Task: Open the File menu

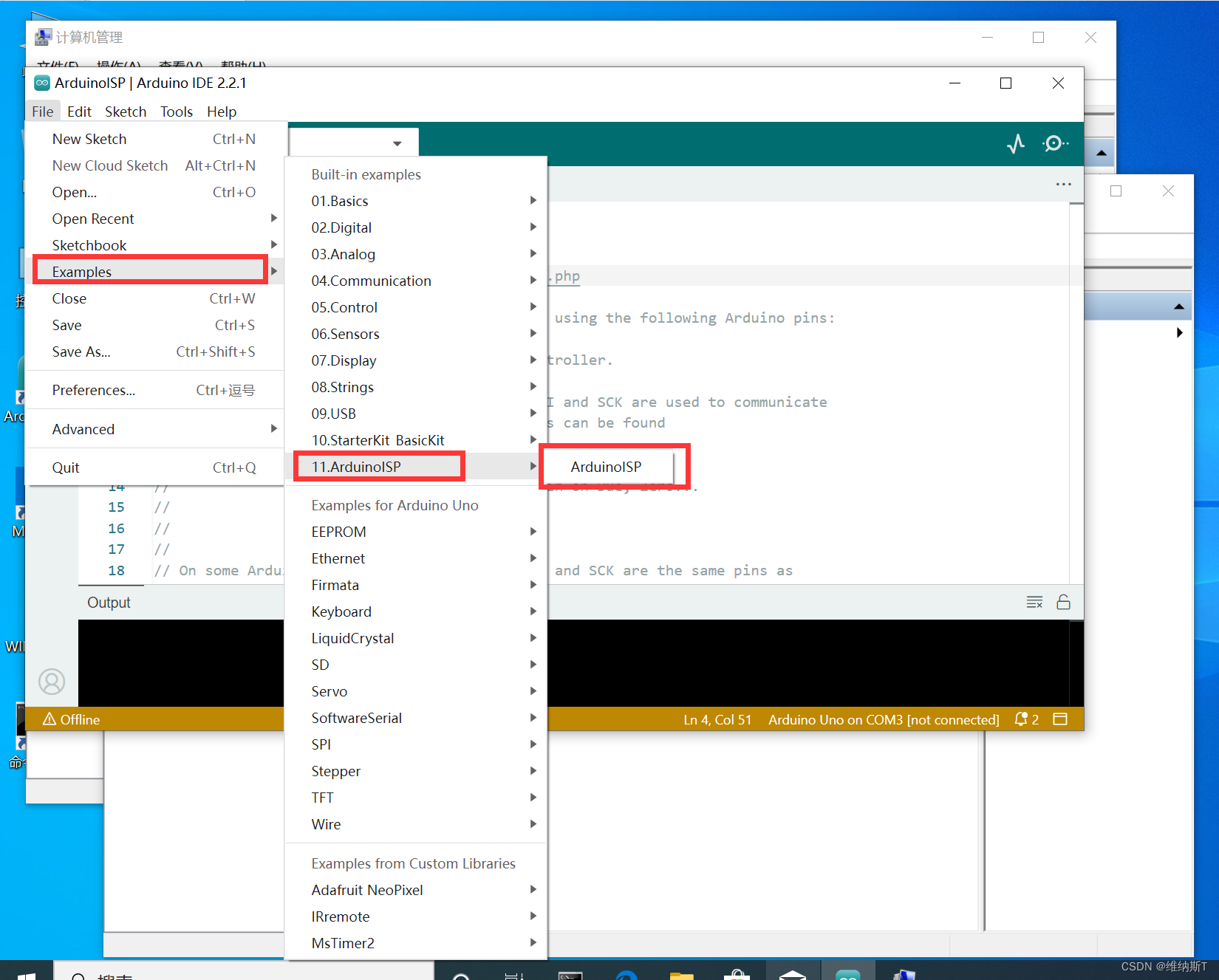Action: [42, 112]
